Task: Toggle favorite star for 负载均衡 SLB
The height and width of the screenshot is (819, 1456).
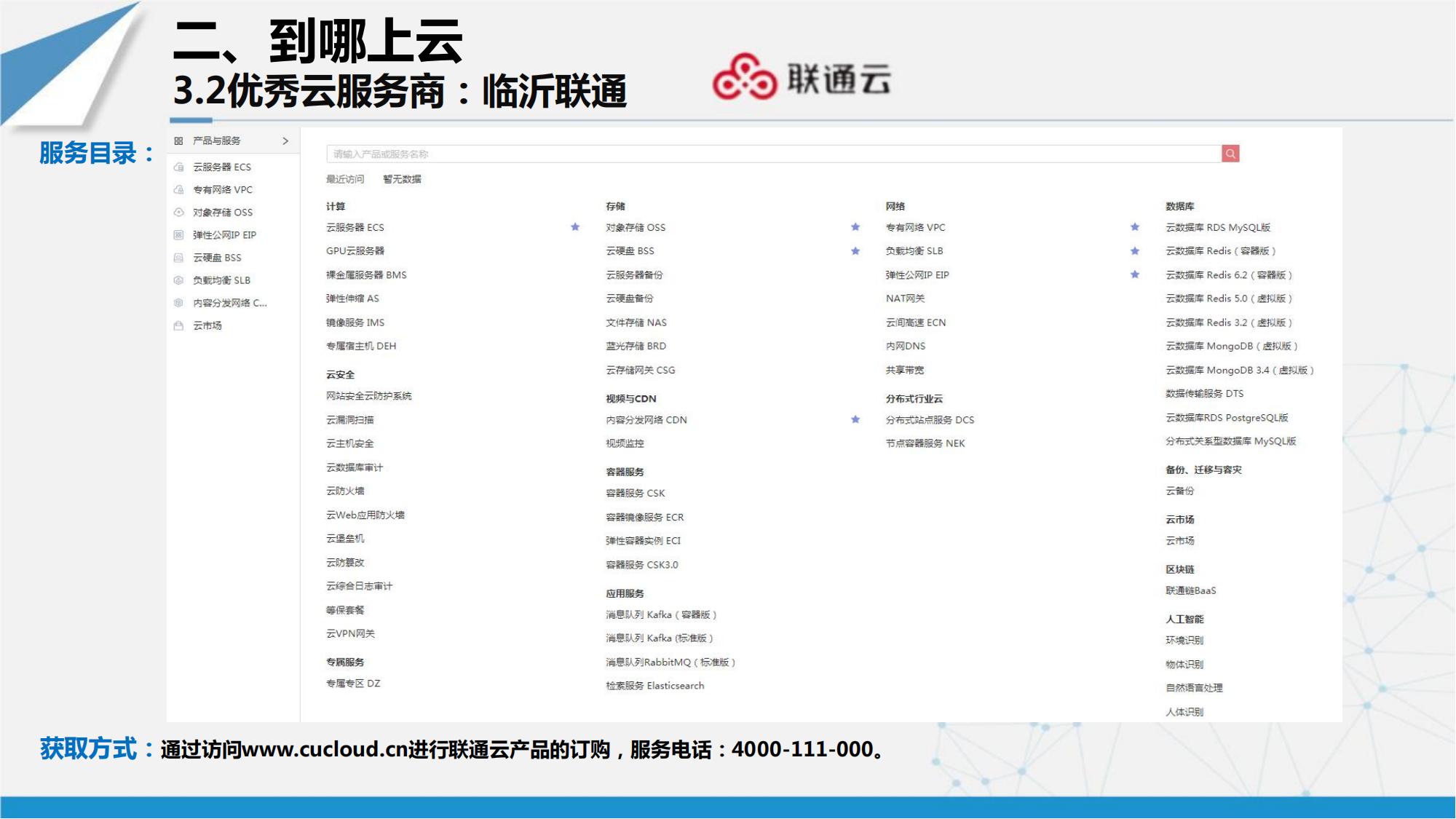Action: pyautogui.click(x=1135, y=251)
